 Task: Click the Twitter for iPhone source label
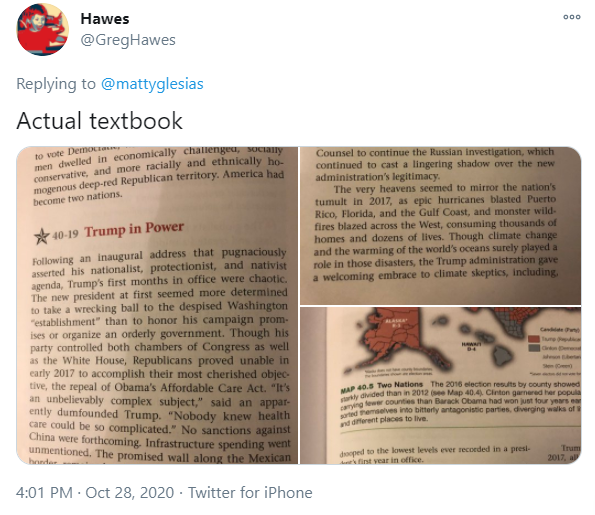[250, 493]
